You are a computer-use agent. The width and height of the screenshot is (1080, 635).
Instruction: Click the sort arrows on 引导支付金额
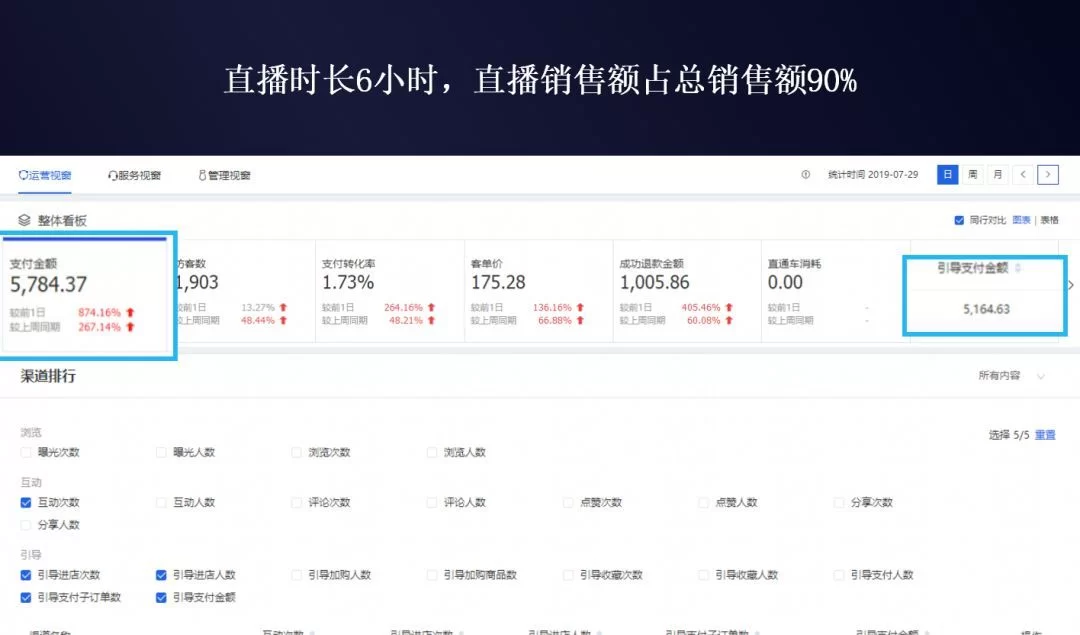[x=1018, y=268]
